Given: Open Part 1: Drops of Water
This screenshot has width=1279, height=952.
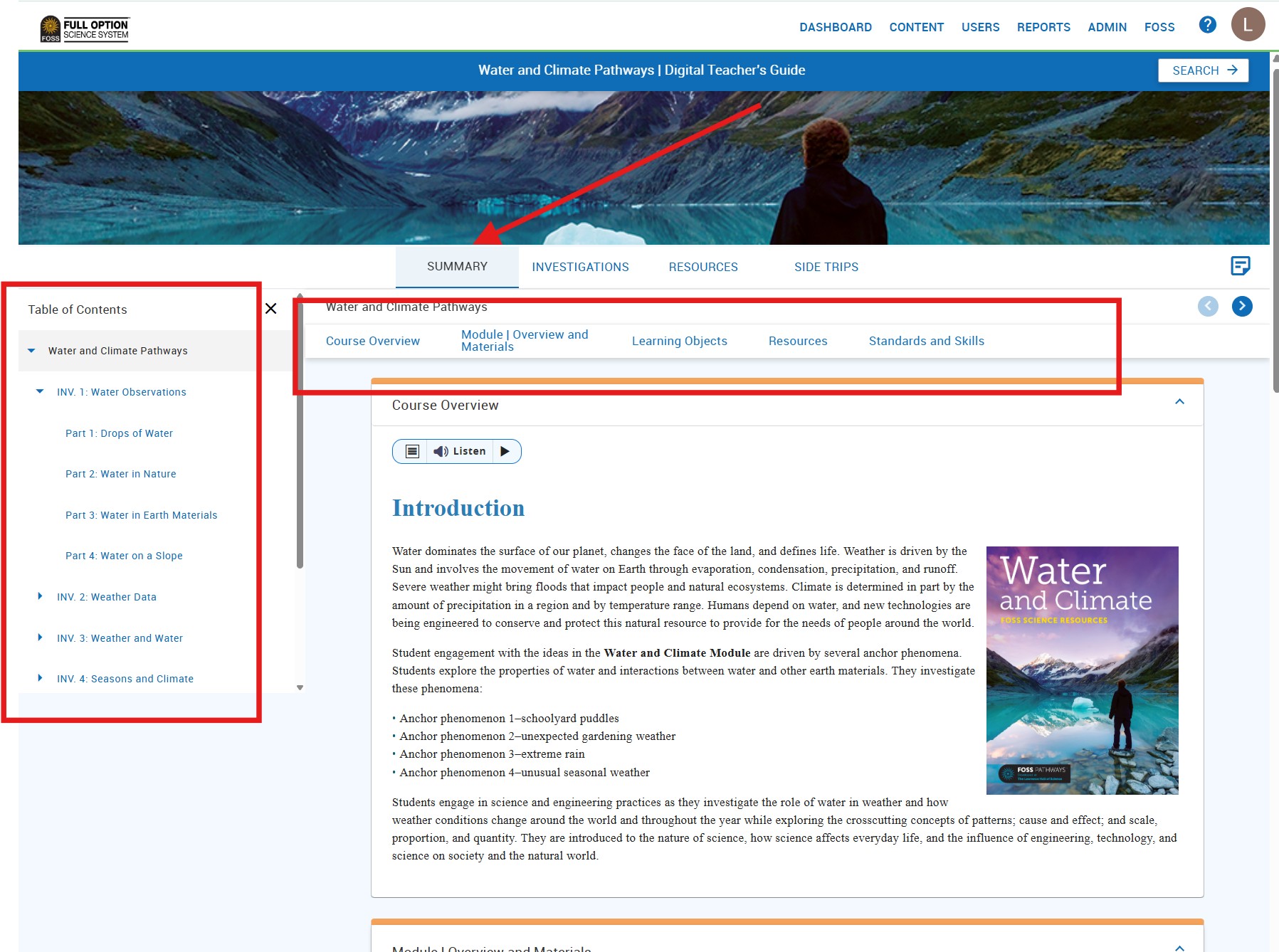Looking at the screenshot, I should [x=120, y=433].
